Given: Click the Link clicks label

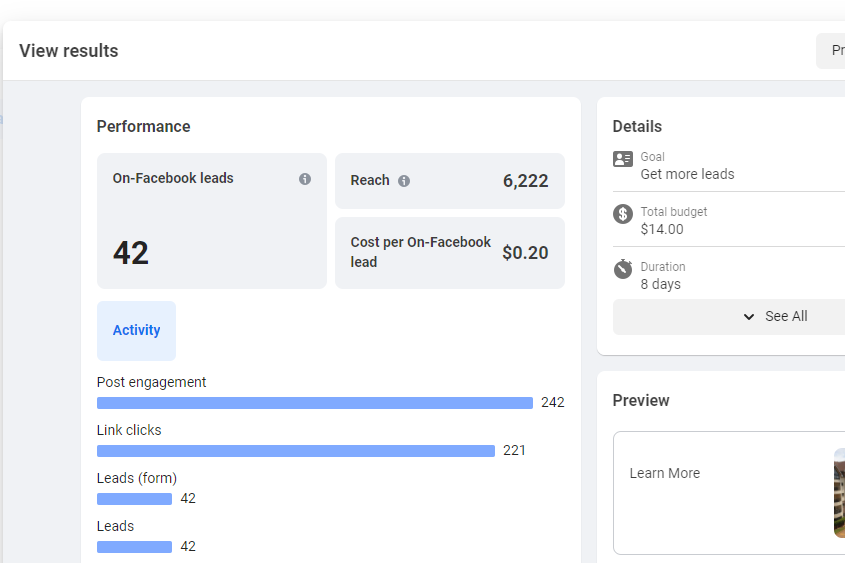Looking at the screenshot, I should [x=129, y=430].
